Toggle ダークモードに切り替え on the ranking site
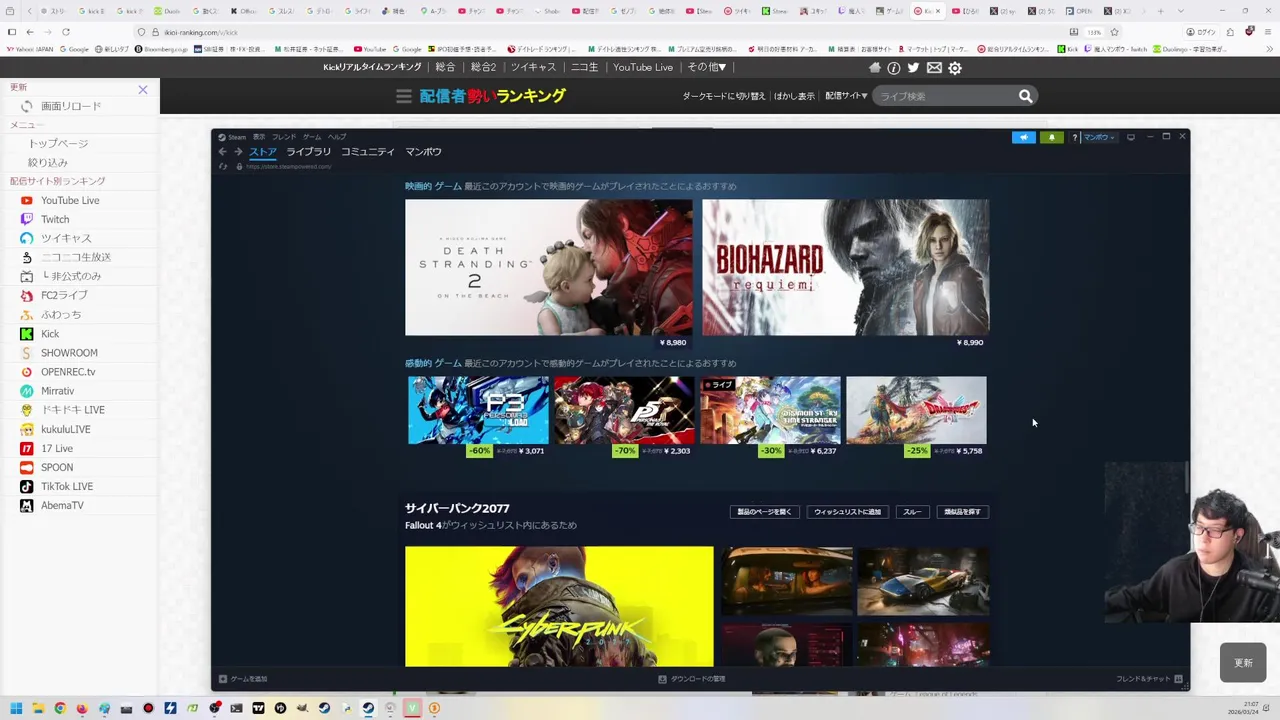 (724, 96)
